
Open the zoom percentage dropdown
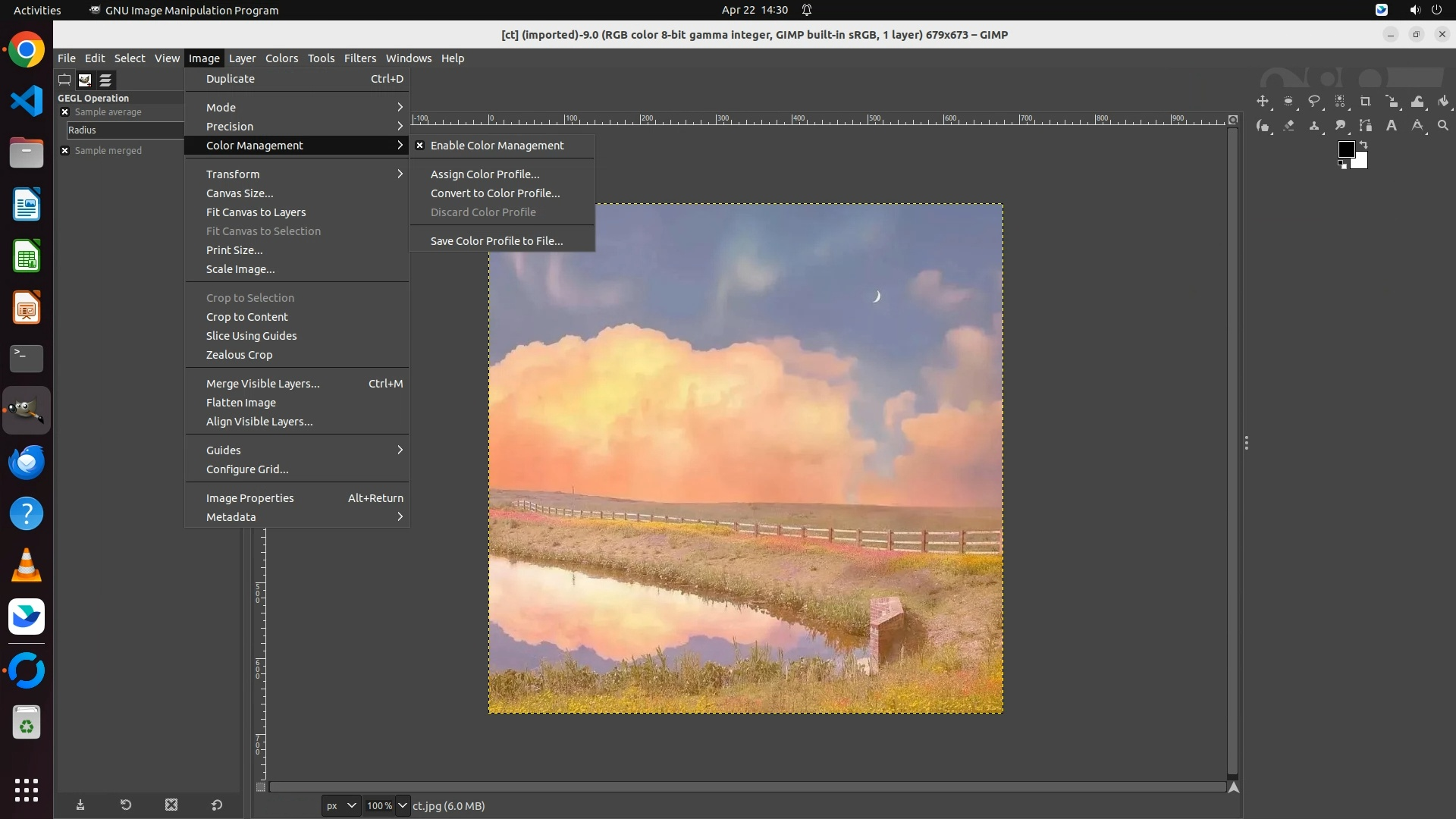pos(403,806)
